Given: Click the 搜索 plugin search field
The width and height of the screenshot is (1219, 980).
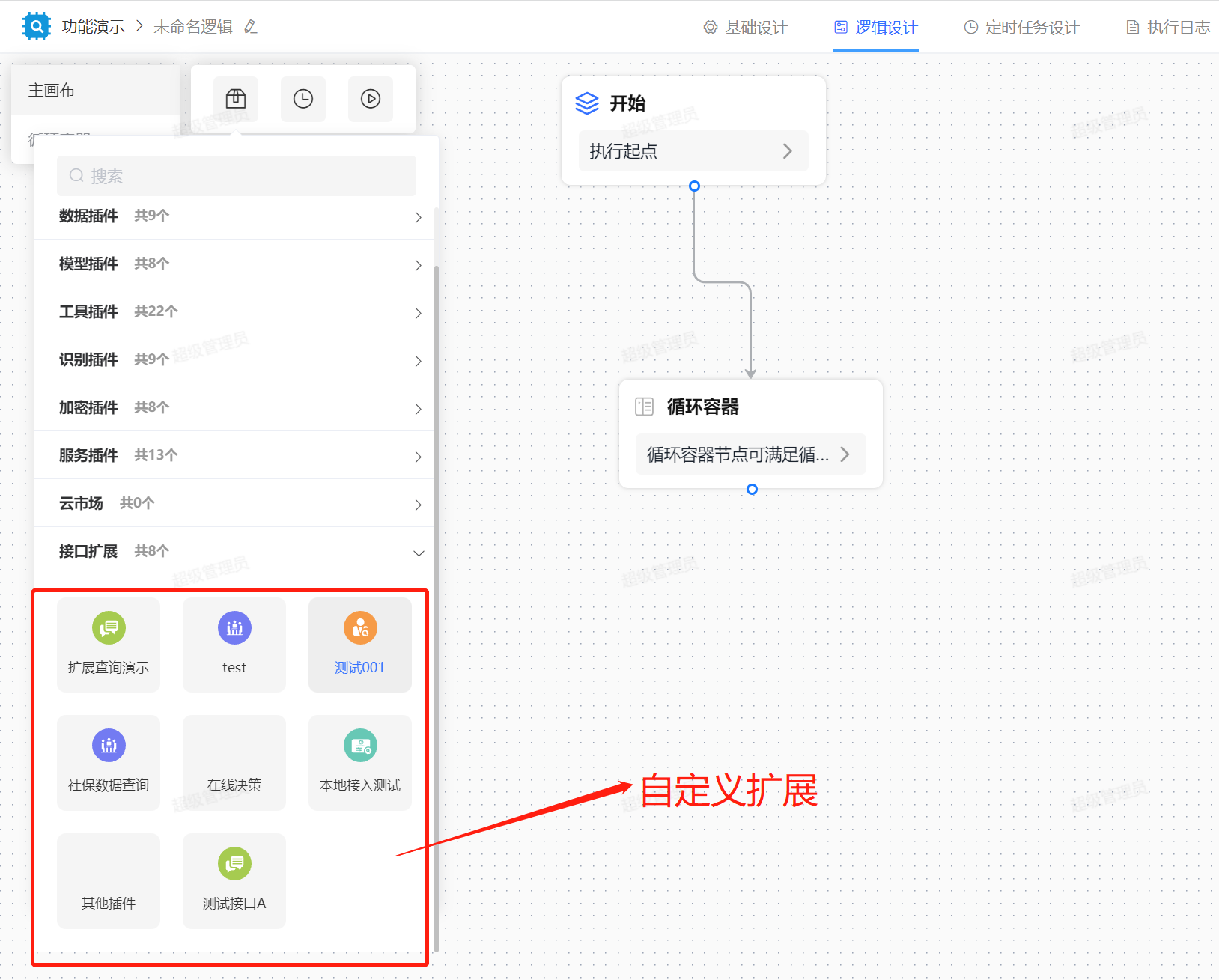Looking at the screenshot, I should point(237,176).
